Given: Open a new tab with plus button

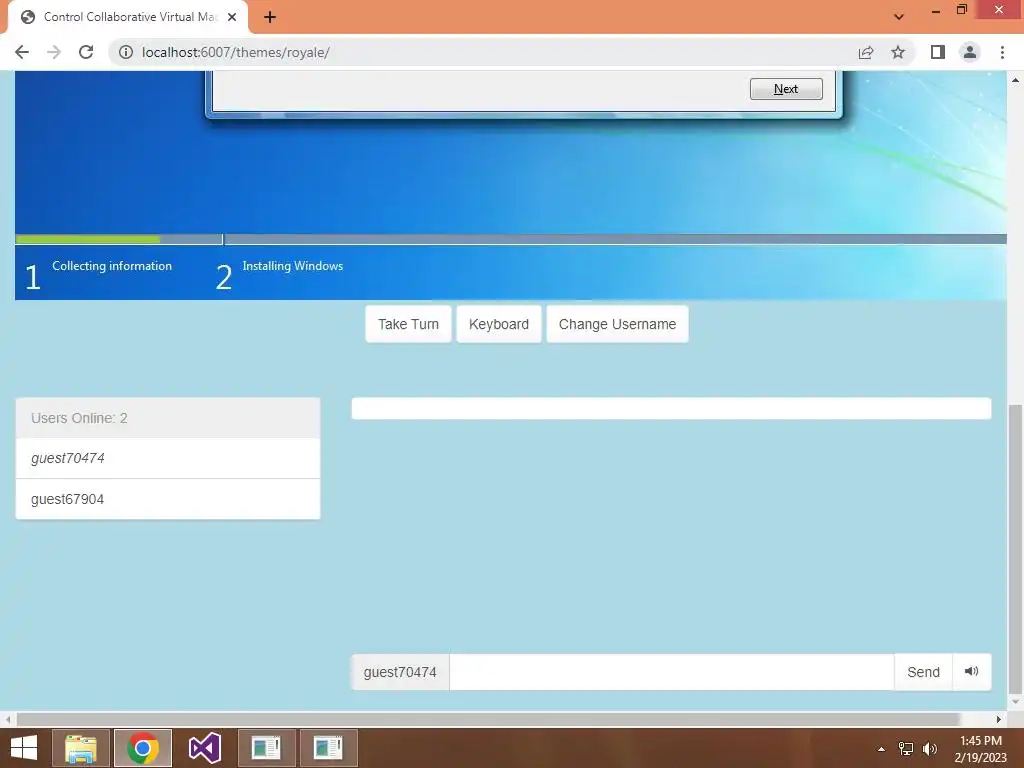Looking at the screenshot, I should point(270,17).
